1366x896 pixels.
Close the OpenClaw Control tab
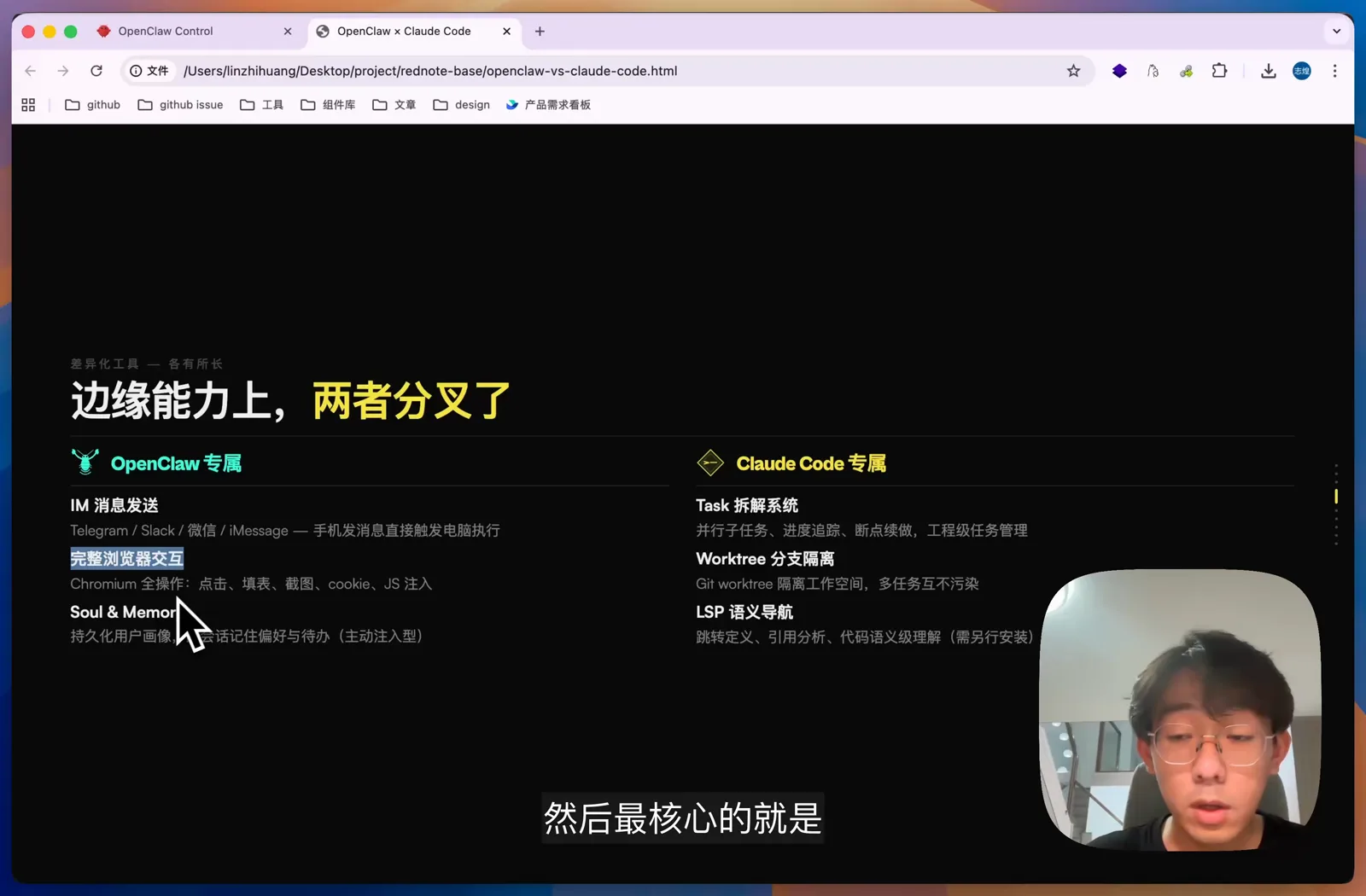pyautogui.click(x=288, y=32)
